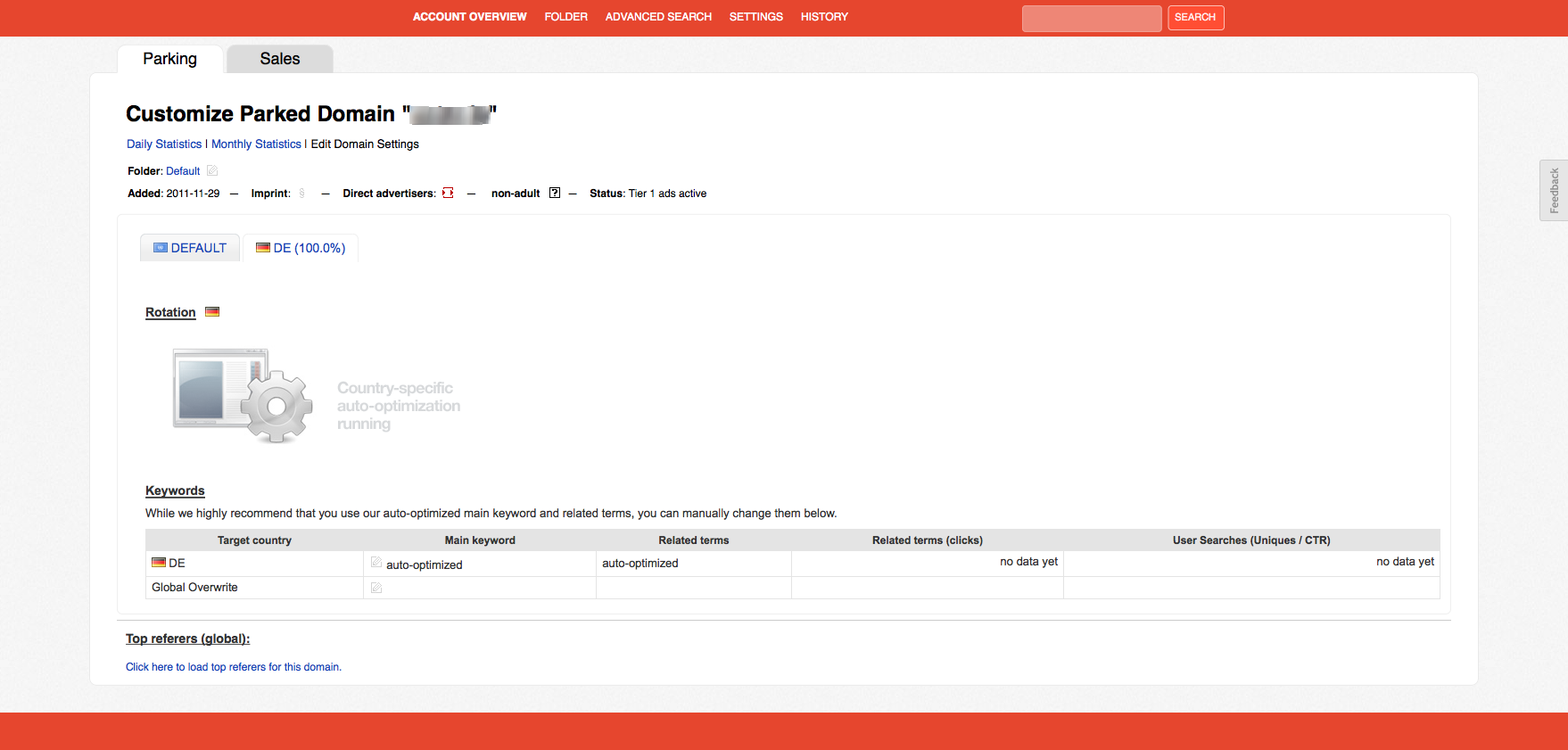This screenshot has width=1568, height=750.
Task: Open the Monthly Statistics link
Action: coord(256,144)
